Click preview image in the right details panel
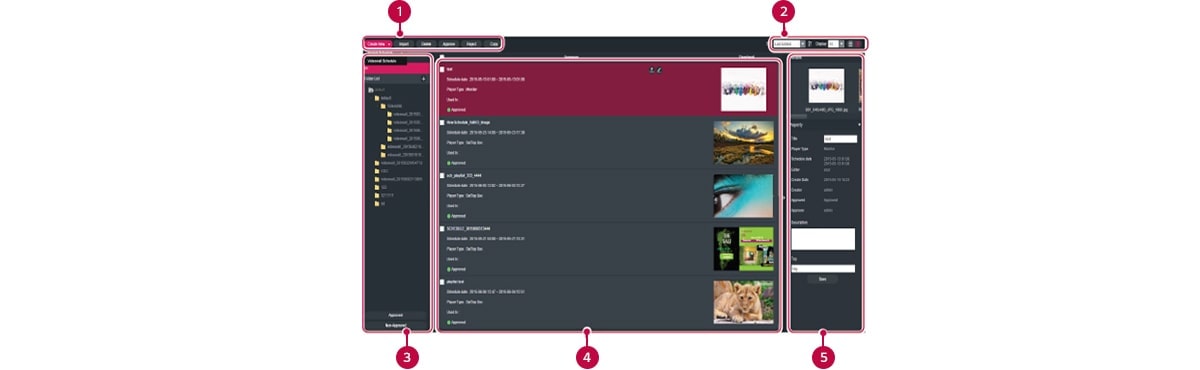This screenshot has width=1200, height=370. point(826,85)
